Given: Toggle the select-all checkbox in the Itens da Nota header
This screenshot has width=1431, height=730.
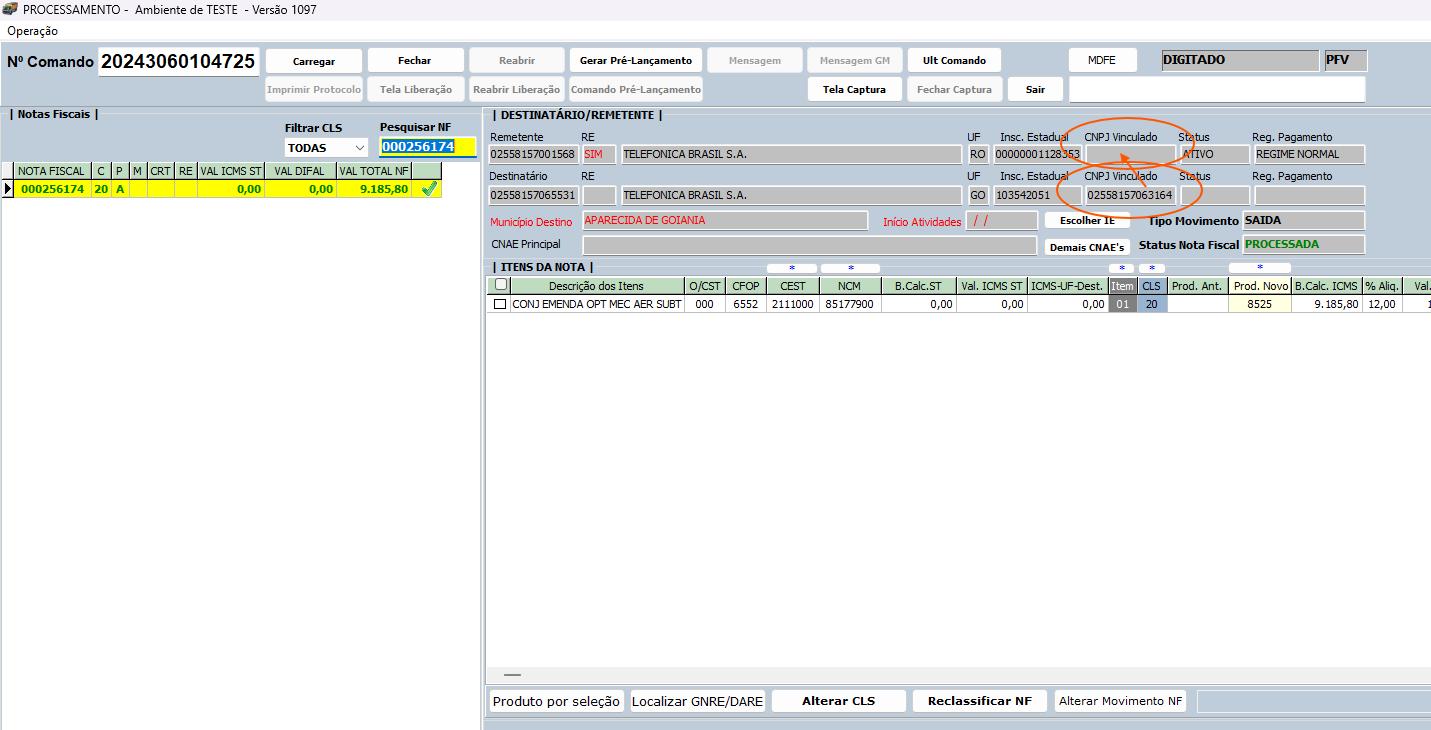Looking at the screenshot, I should [x=501, y=285].
